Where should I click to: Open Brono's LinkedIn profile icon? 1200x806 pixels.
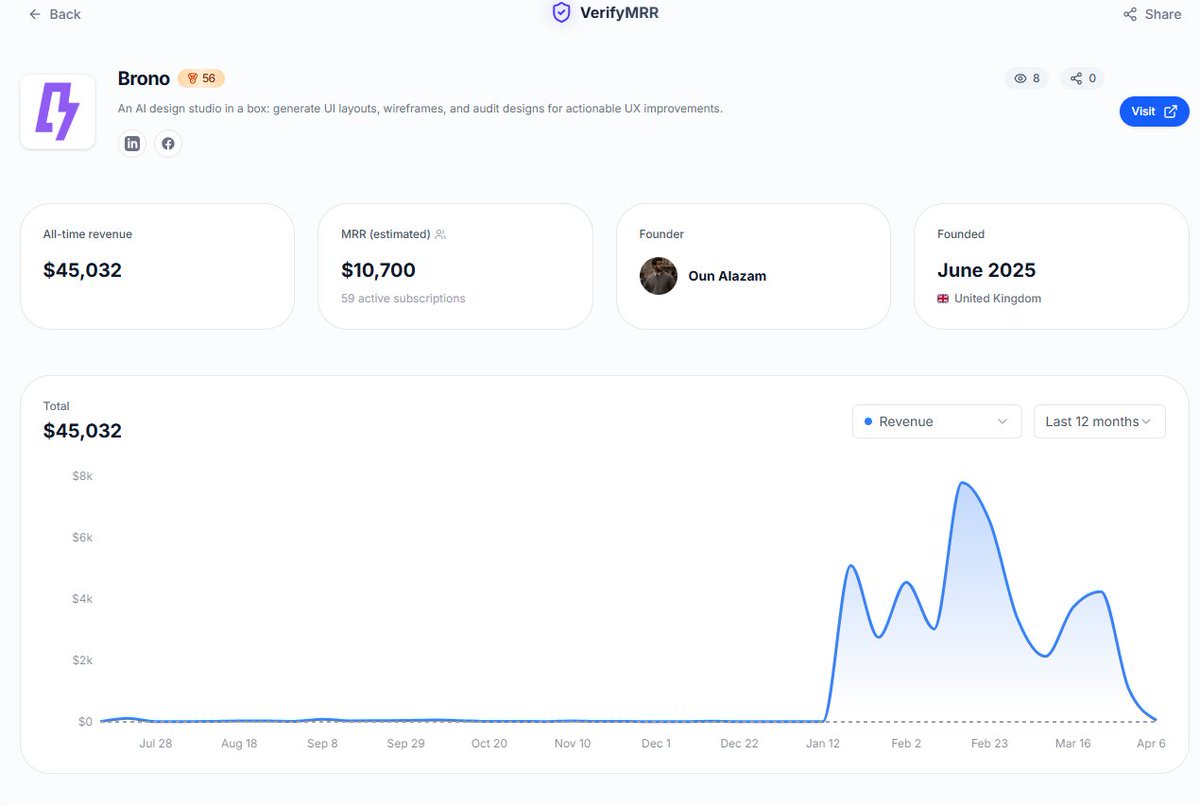pyautogui.click(x=132, y=144)
